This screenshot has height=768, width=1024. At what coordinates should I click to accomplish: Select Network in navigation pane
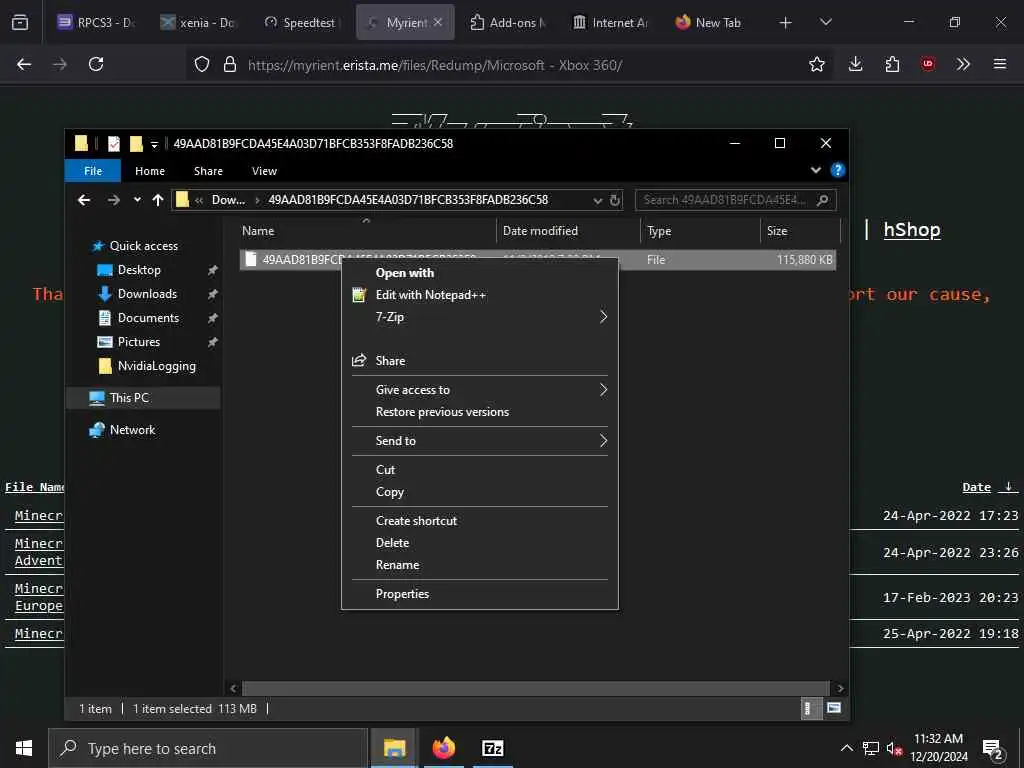[x=133, y=430]
